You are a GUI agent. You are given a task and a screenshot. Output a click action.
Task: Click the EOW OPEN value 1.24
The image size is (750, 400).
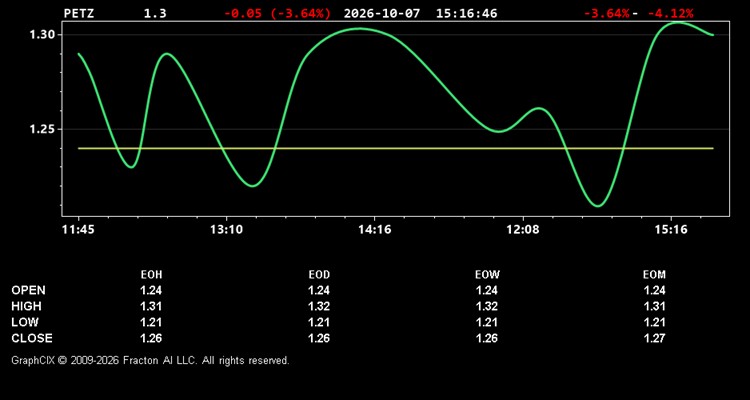(x=487, y=290)
